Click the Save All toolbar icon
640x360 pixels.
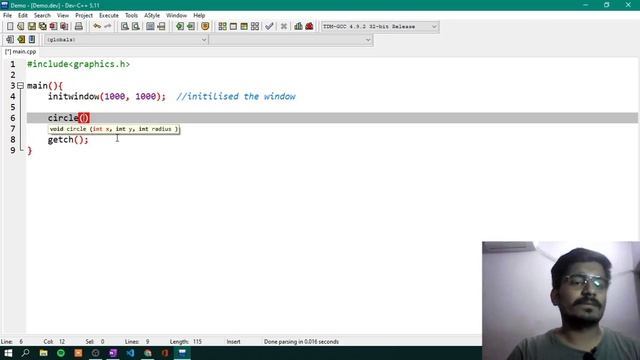(42, 27)
